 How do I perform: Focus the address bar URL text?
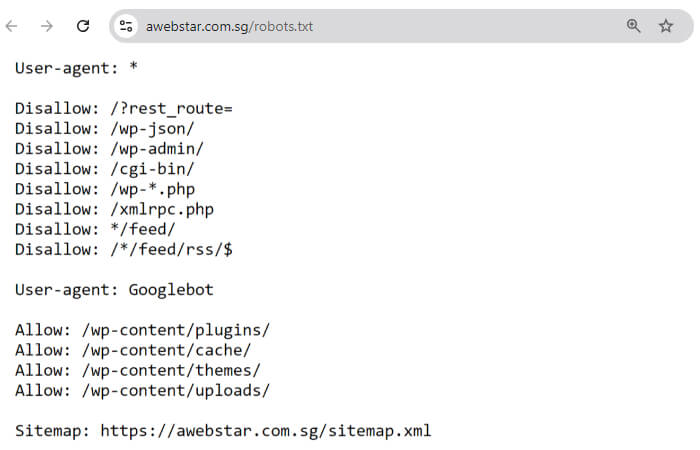pyautogui.click(x=228, y=26)
